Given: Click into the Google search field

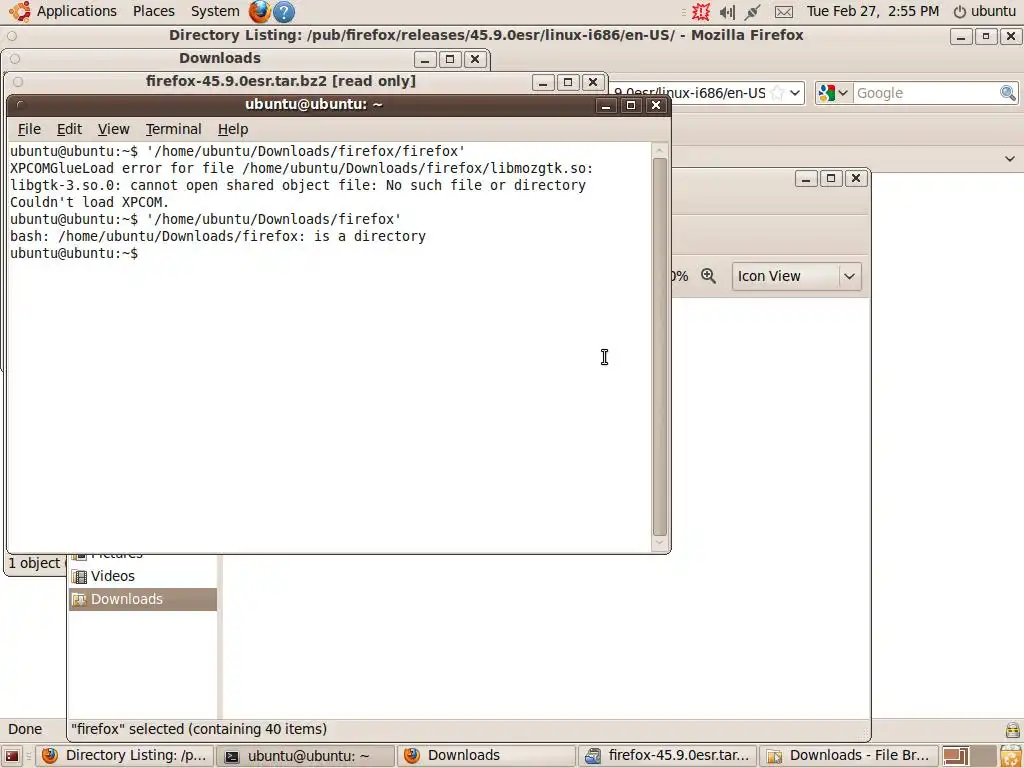Looking at the screenshot, I should [926, 93].
